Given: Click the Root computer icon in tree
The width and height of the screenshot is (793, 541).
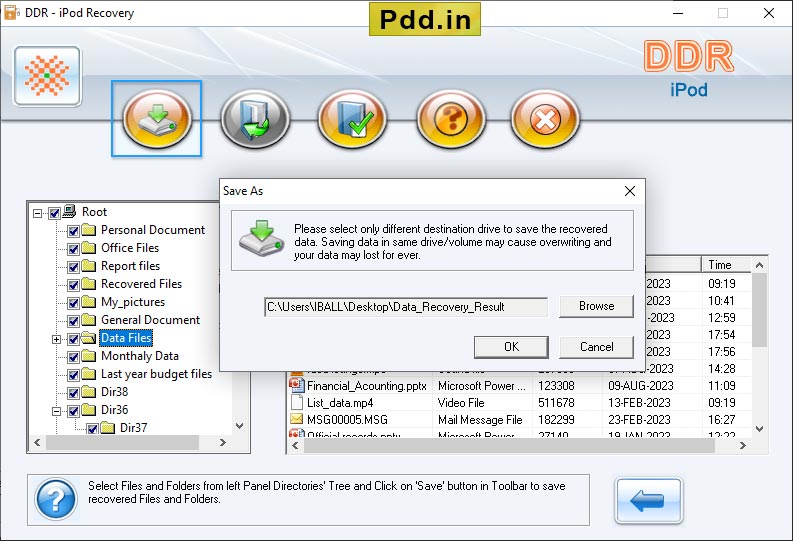Looking at the screenshot, I should [x=70, y=211].
